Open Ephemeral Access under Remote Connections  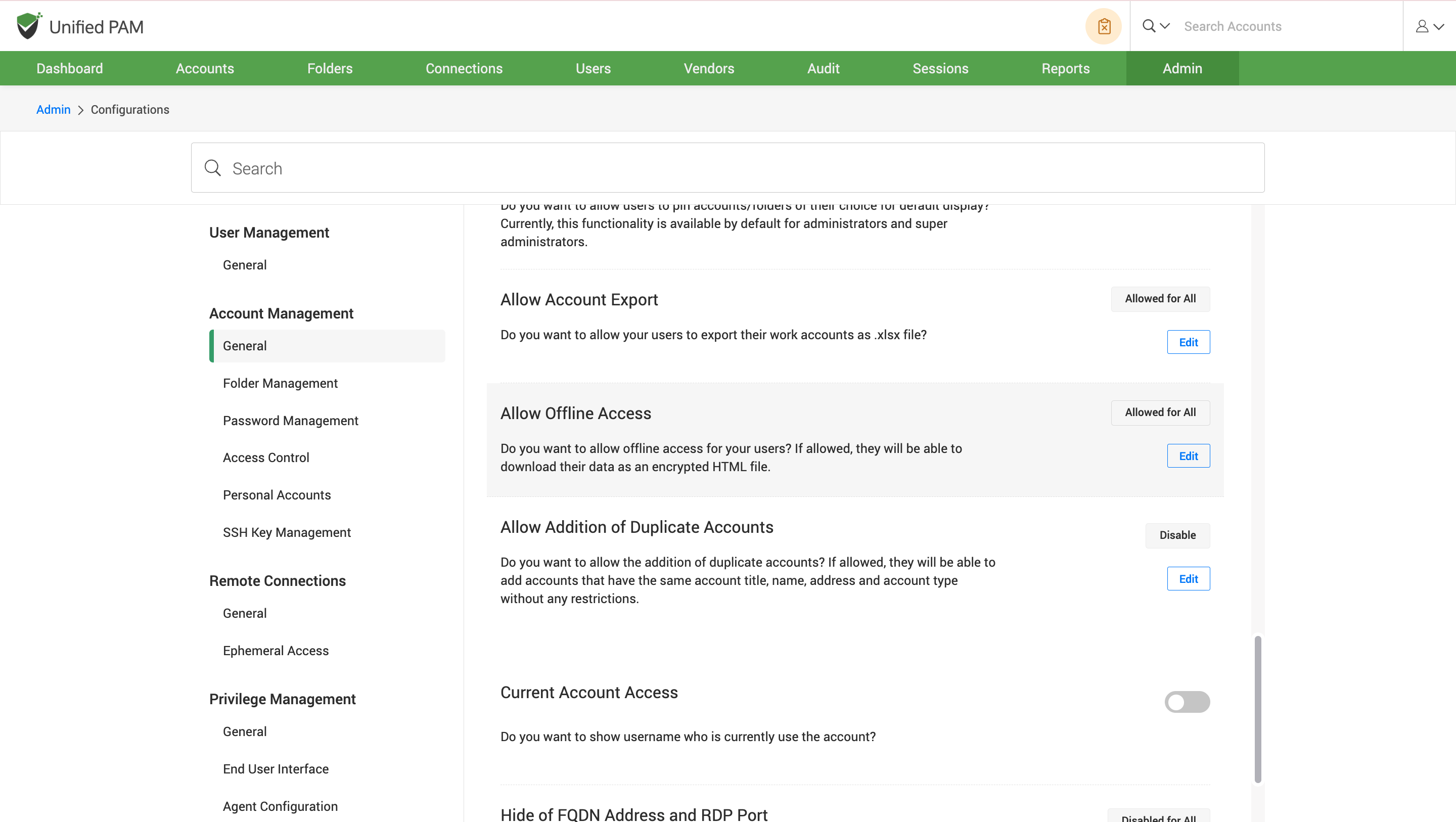(x=275, y=650)
